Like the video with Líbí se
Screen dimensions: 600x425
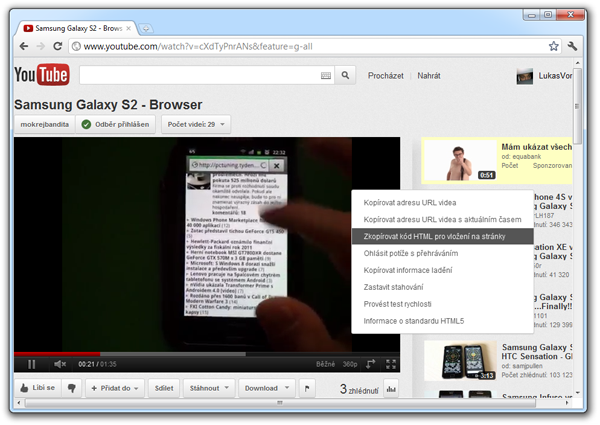pos(38,388)
